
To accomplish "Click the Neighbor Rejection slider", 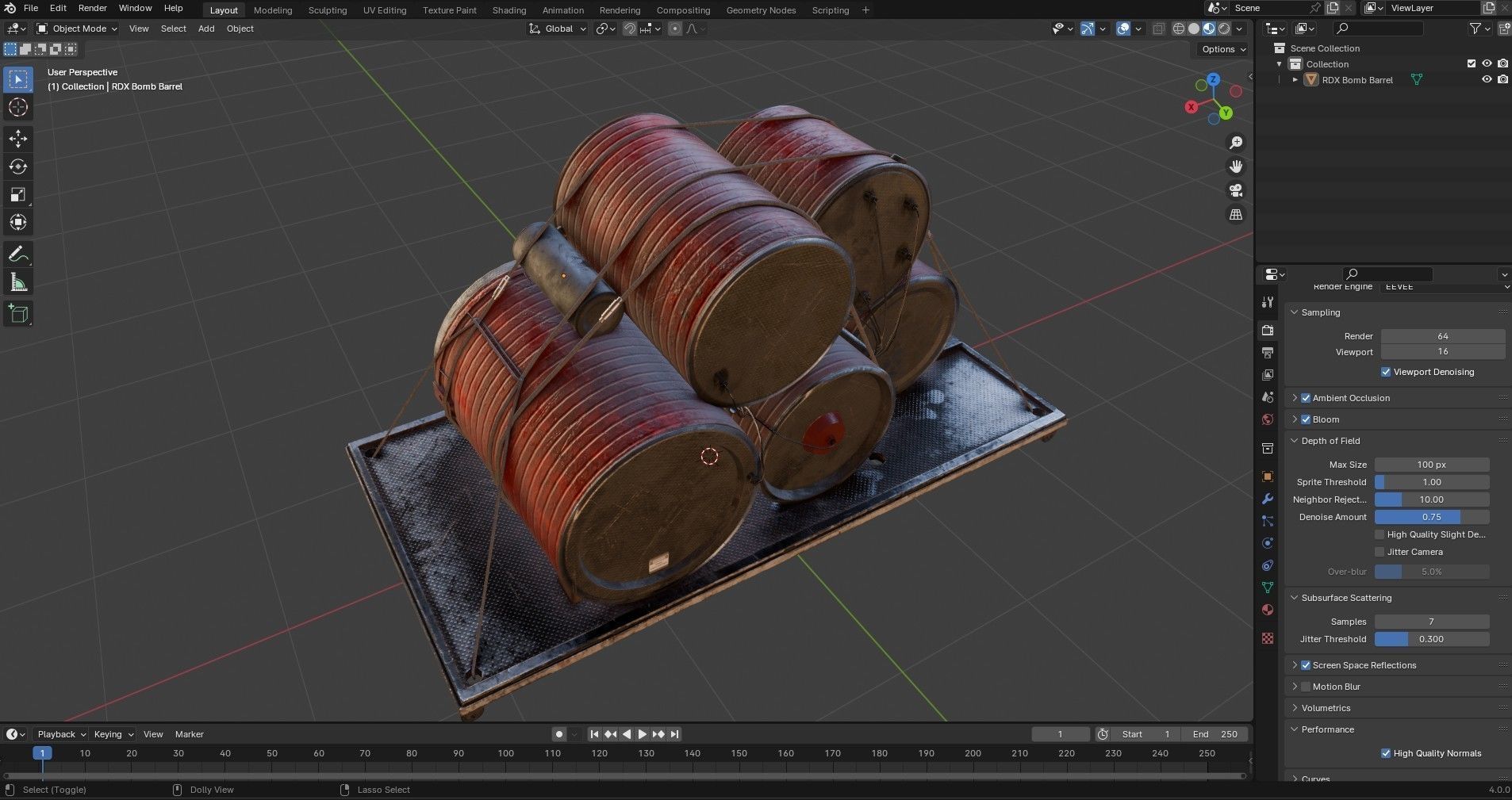I will (x=1432, y=500).
